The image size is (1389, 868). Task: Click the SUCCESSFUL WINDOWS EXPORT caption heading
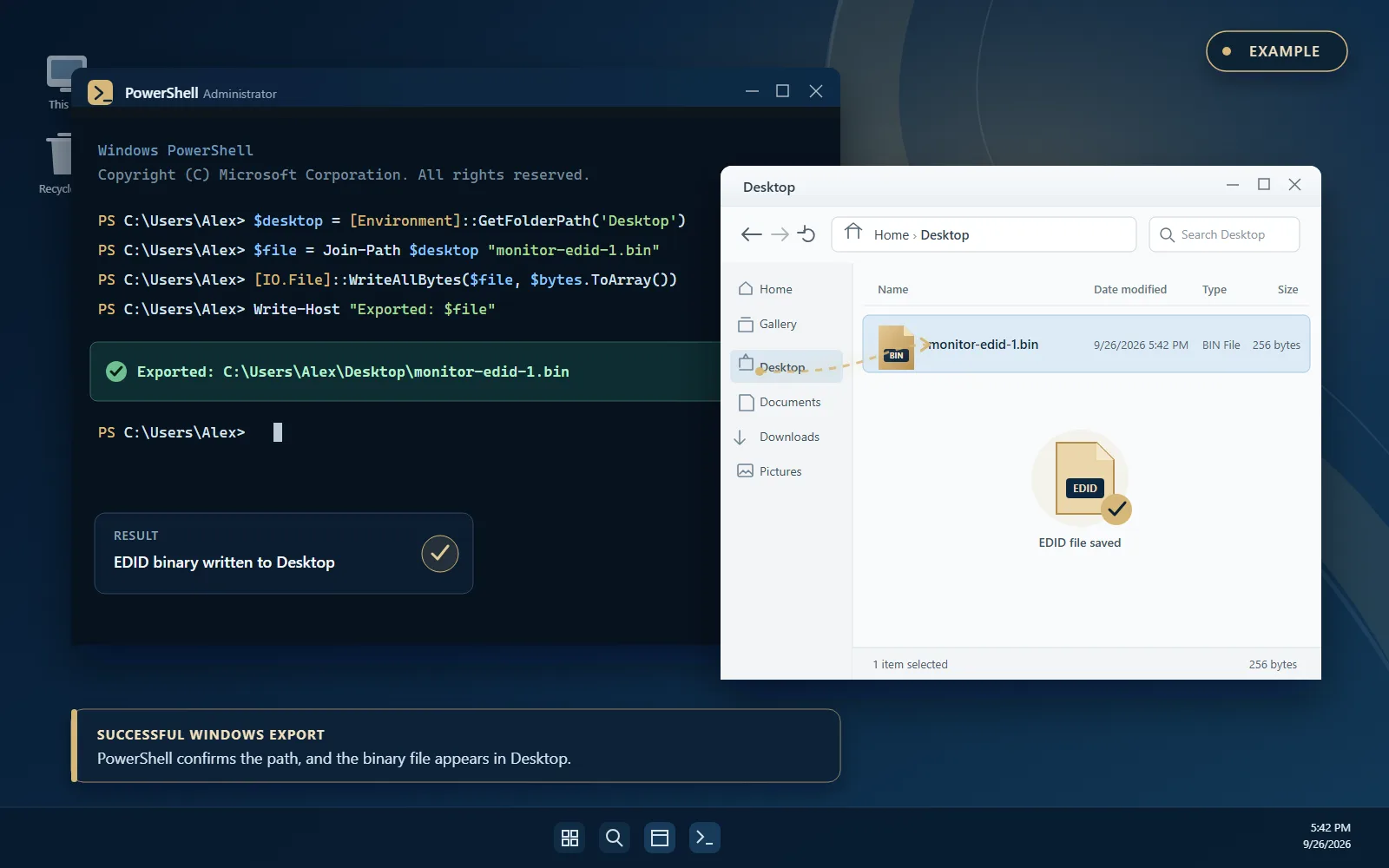coord(211,734)
